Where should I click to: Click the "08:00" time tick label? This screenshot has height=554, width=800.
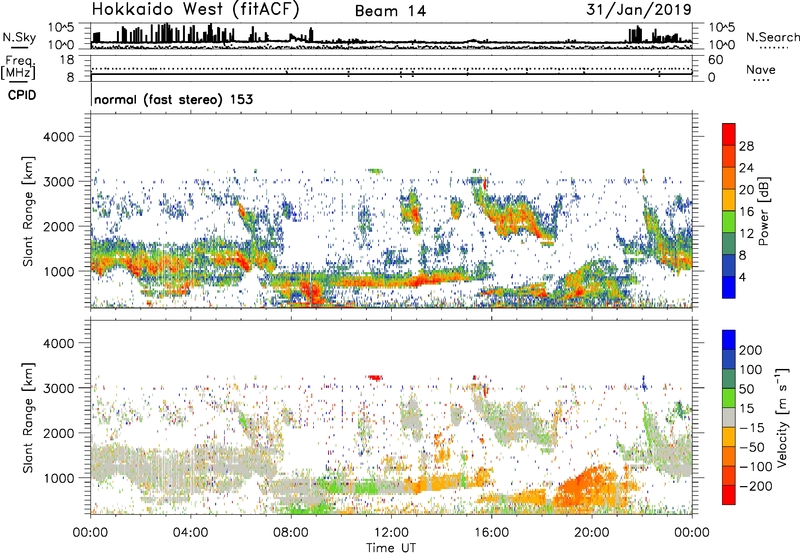point(291,533)
